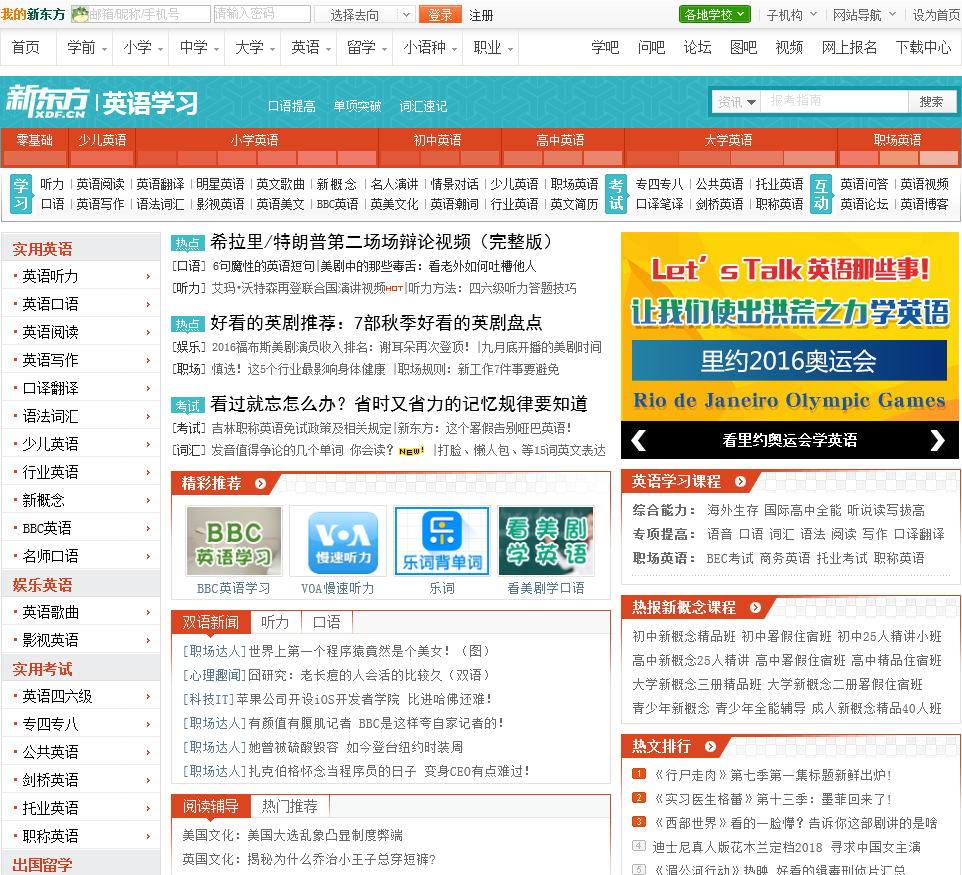Switch to the 热门推荐 tab
Viewport: 962px width, 875px height.
point(290,806)
